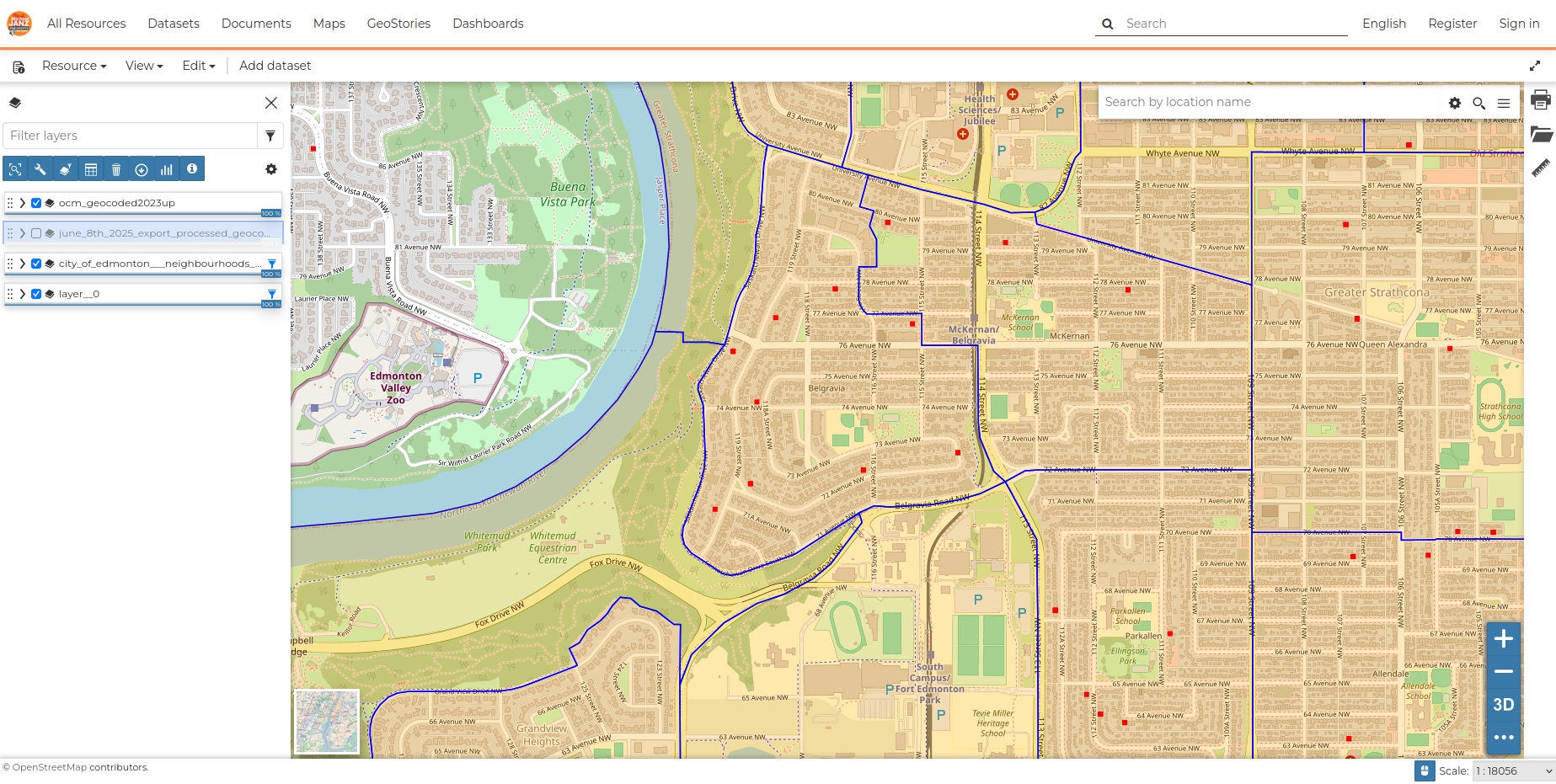Select the measure ruler tool

[x=1540, y=168]
